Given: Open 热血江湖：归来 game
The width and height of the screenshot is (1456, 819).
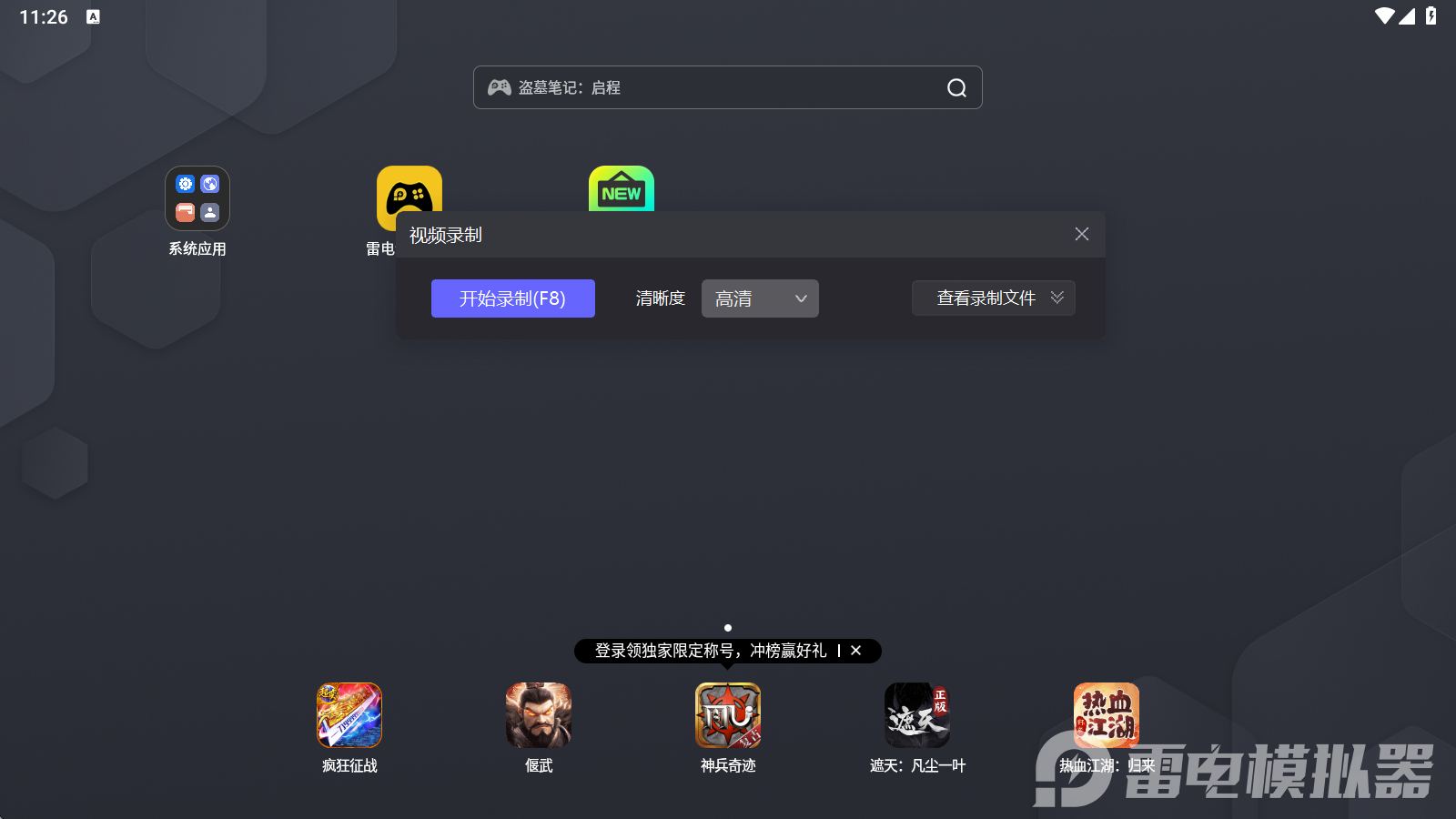Looking at the screenshot, I should click(1106, 715).
